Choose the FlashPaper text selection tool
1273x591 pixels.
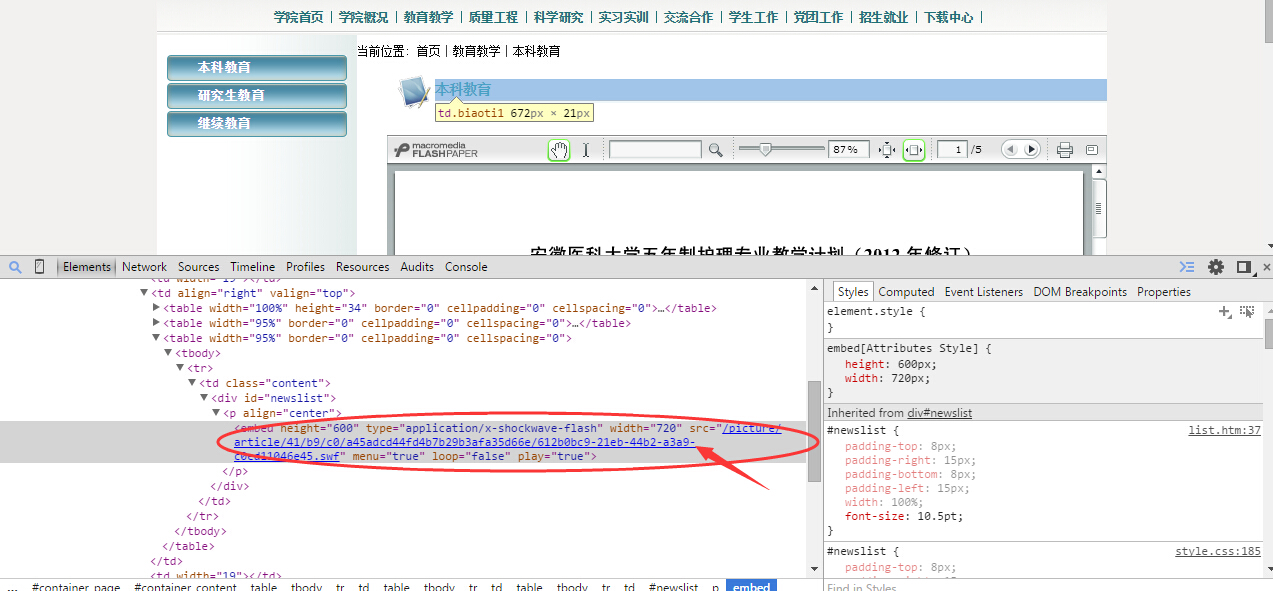tap(586, 150)
